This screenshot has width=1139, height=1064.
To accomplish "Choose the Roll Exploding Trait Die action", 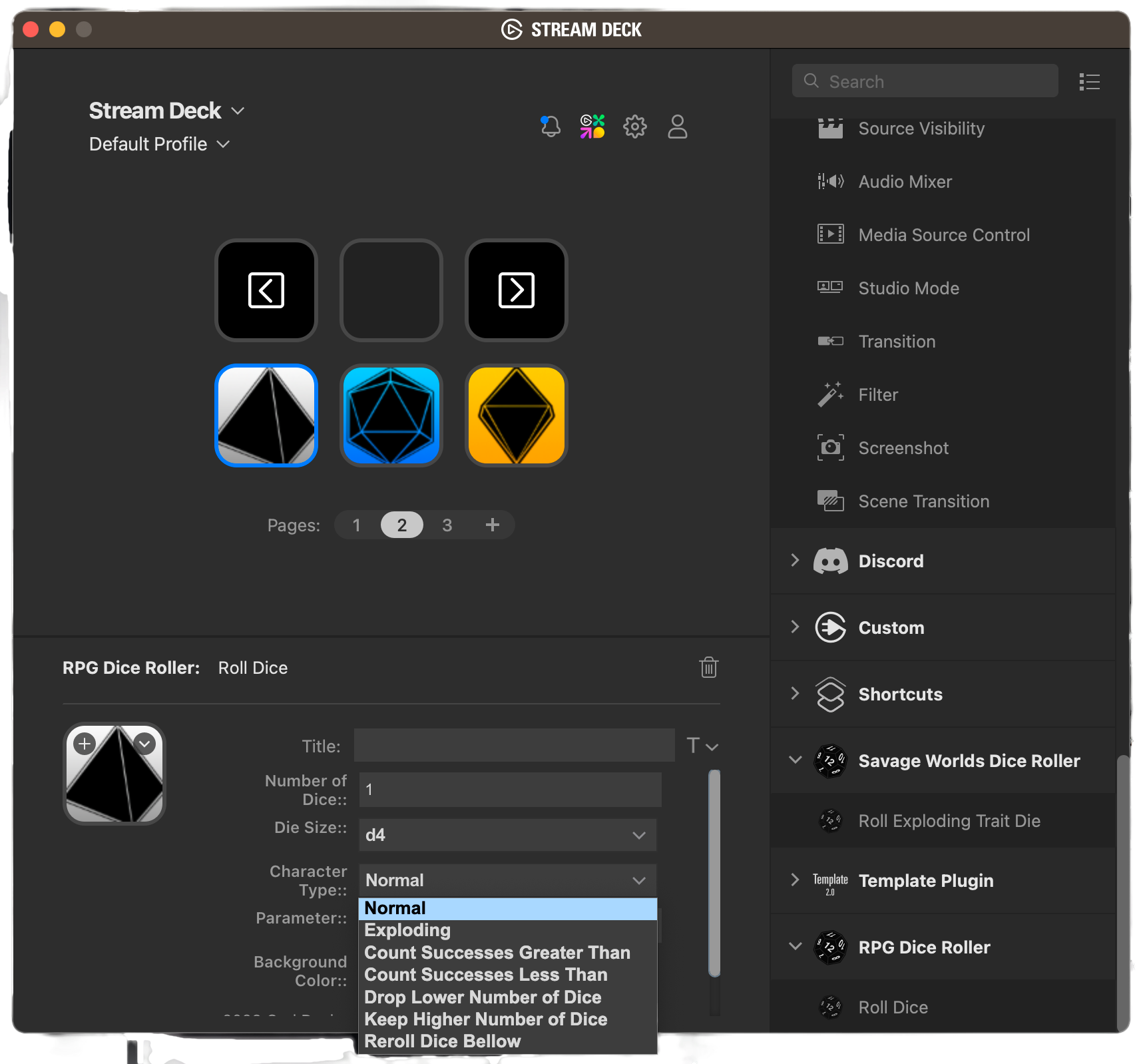I will tap(943, 821).
